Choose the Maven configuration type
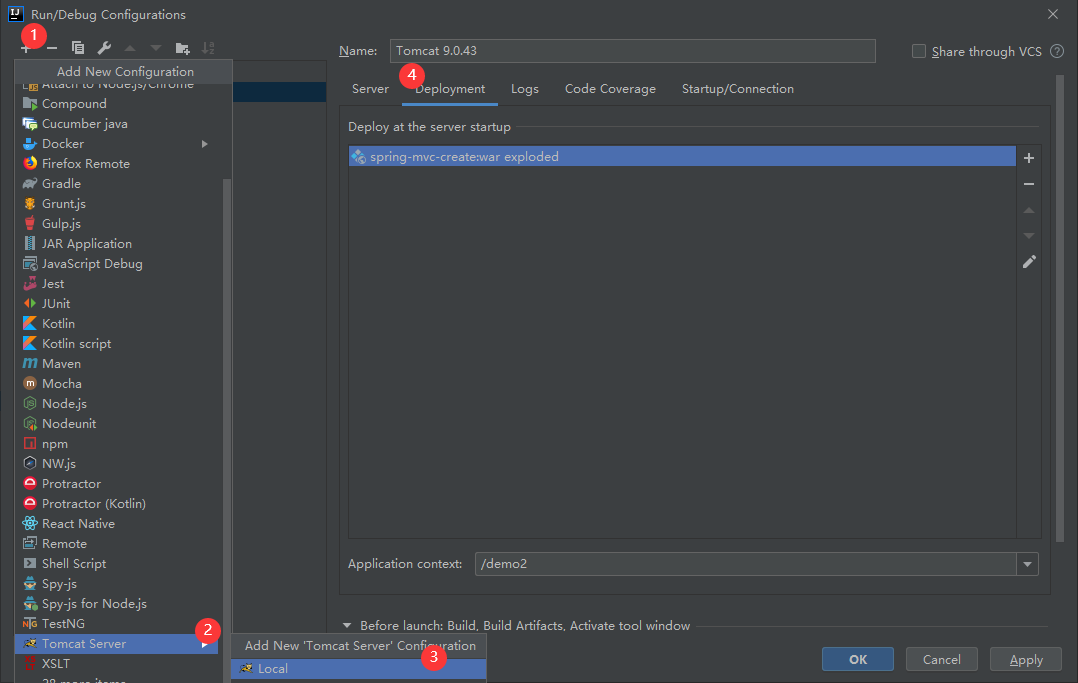 [x=117, y=363]
